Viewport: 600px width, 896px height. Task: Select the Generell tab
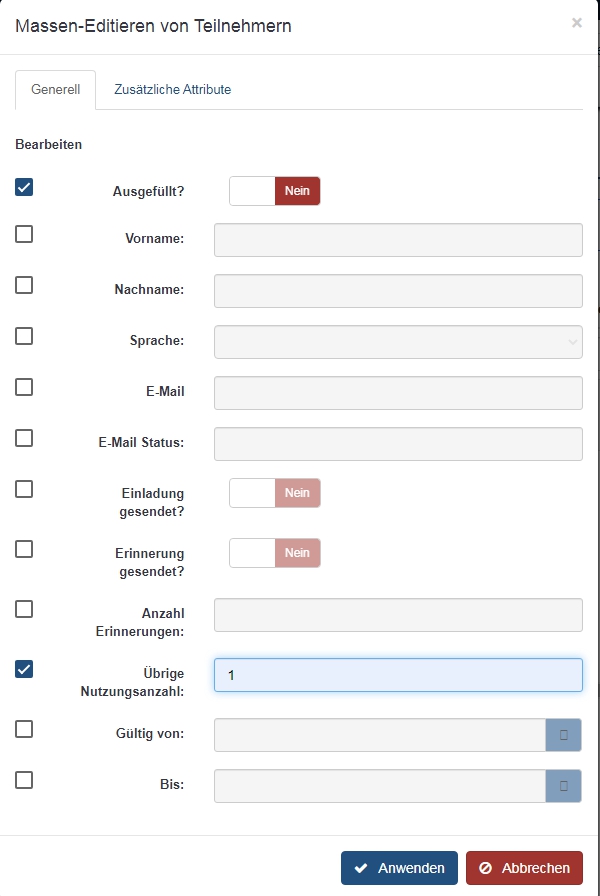click(x=56, y=90)
